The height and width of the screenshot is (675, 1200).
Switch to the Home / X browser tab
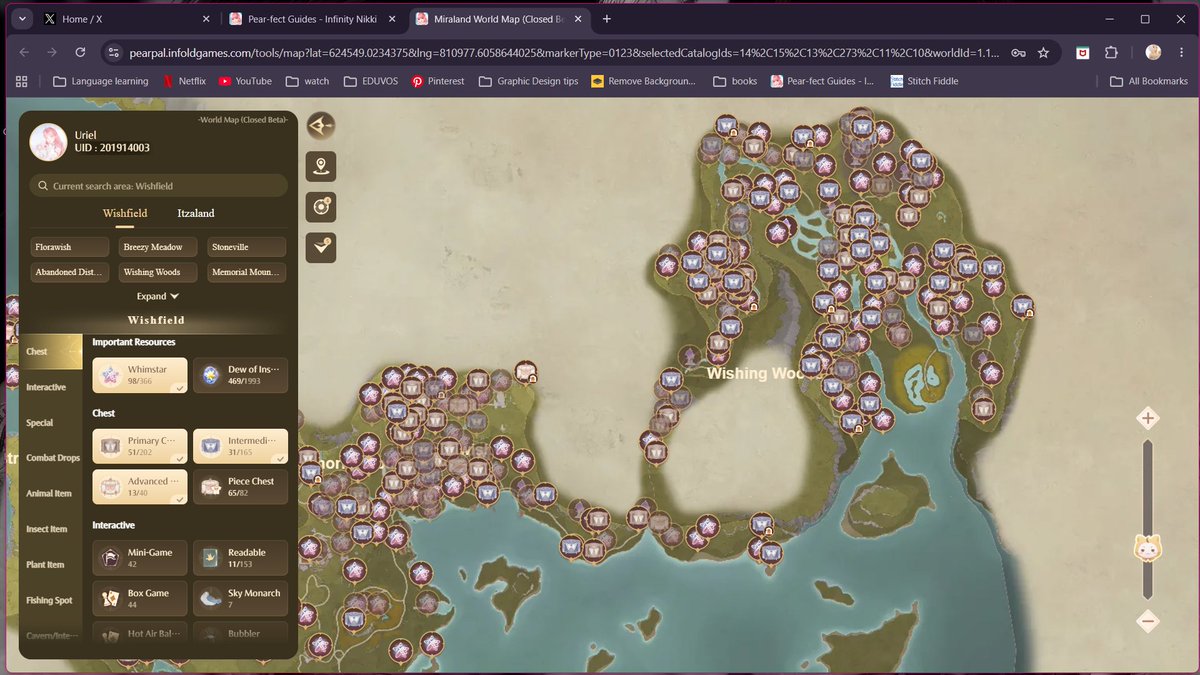127,18
